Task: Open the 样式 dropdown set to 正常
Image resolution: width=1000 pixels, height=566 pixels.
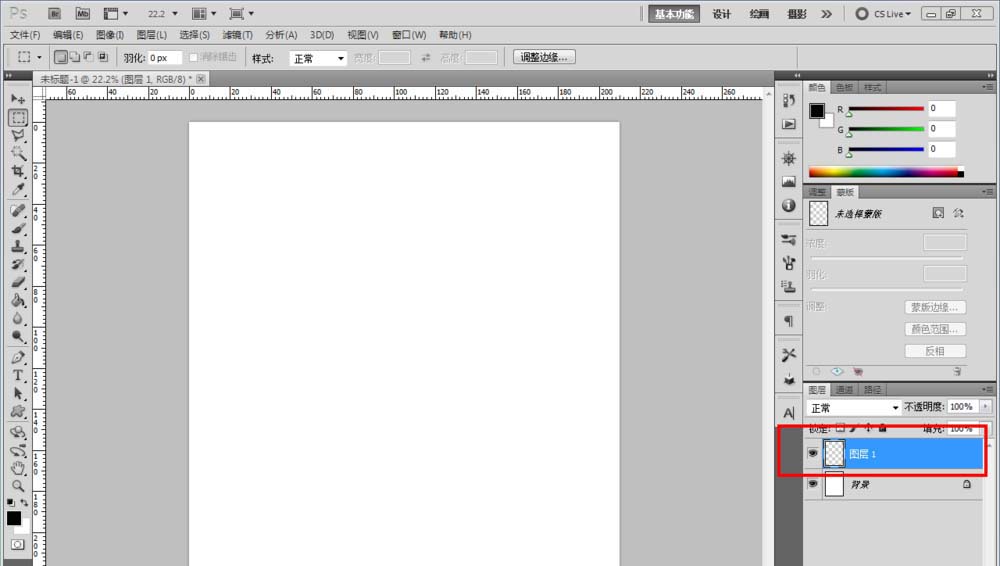Action: click(318, 58)
